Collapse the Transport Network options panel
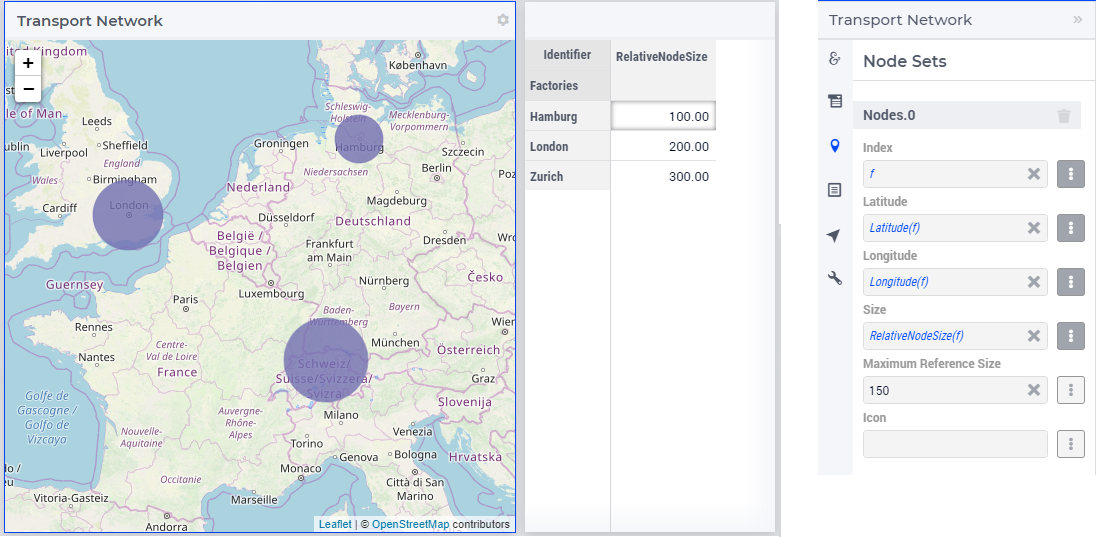1098x537 pixels. [1077, 20]
